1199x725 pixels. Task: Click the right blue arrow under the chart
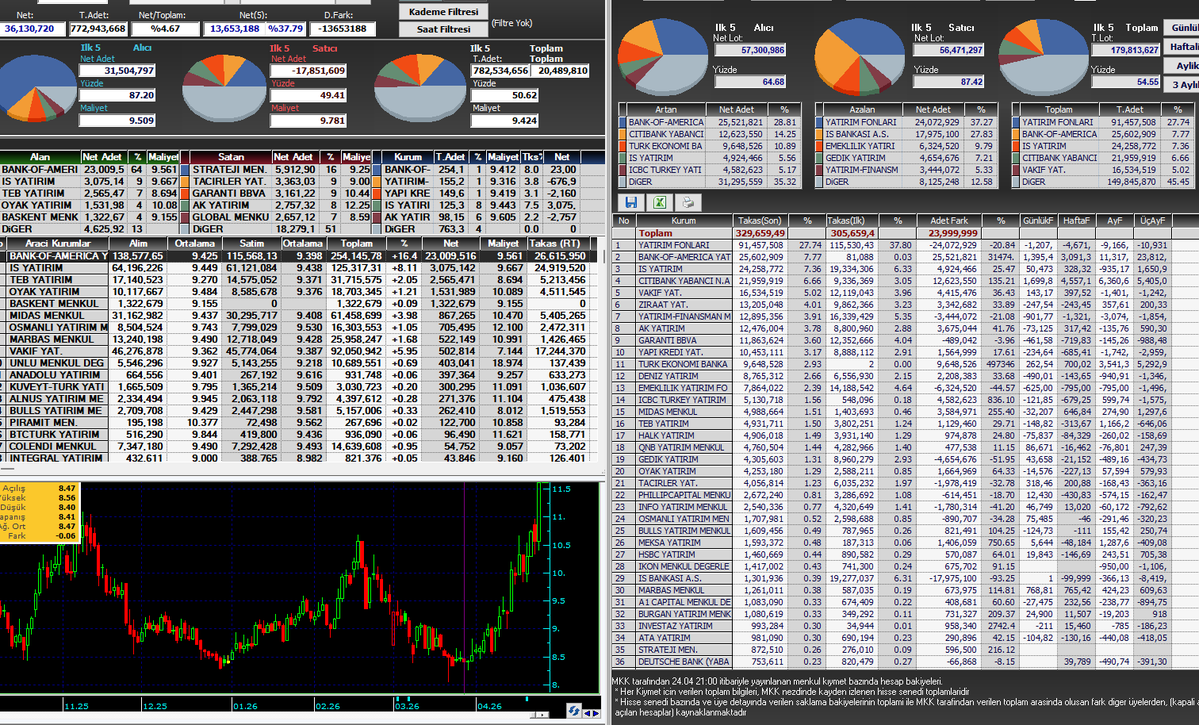coord(596,713)
